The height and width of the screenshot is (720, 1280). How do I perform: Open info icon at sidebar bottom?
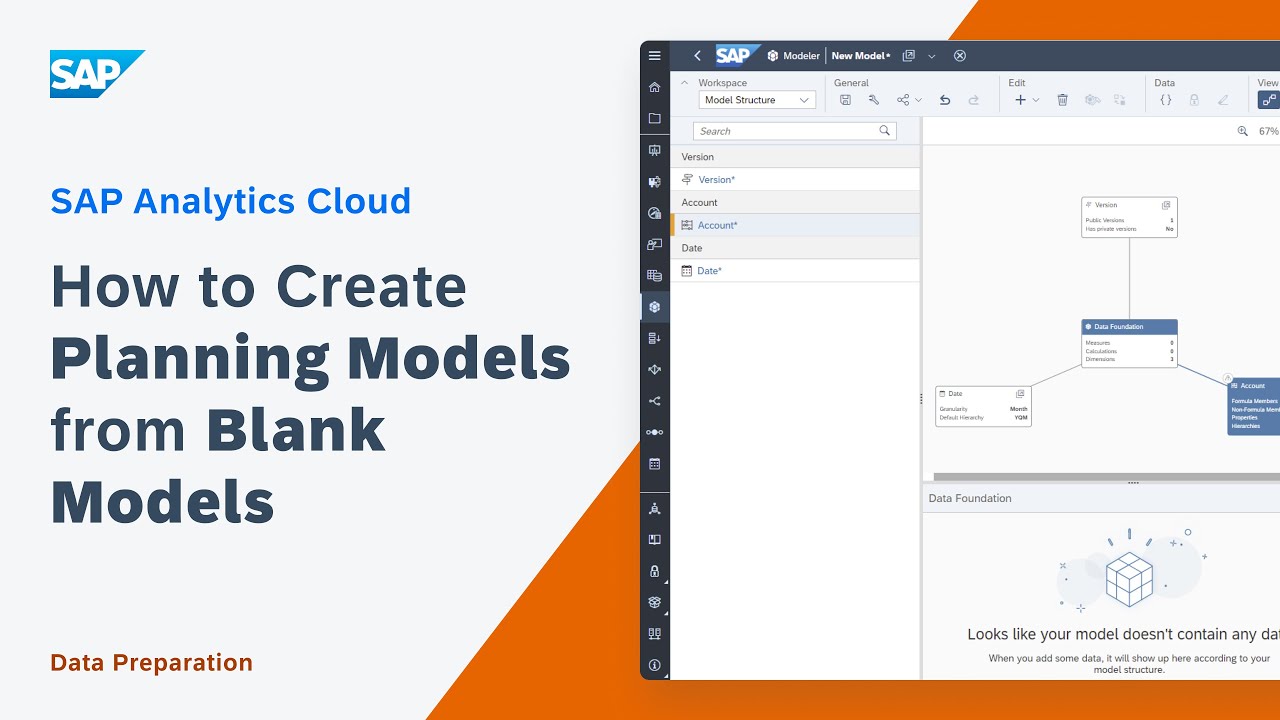[x=655, y=665]
